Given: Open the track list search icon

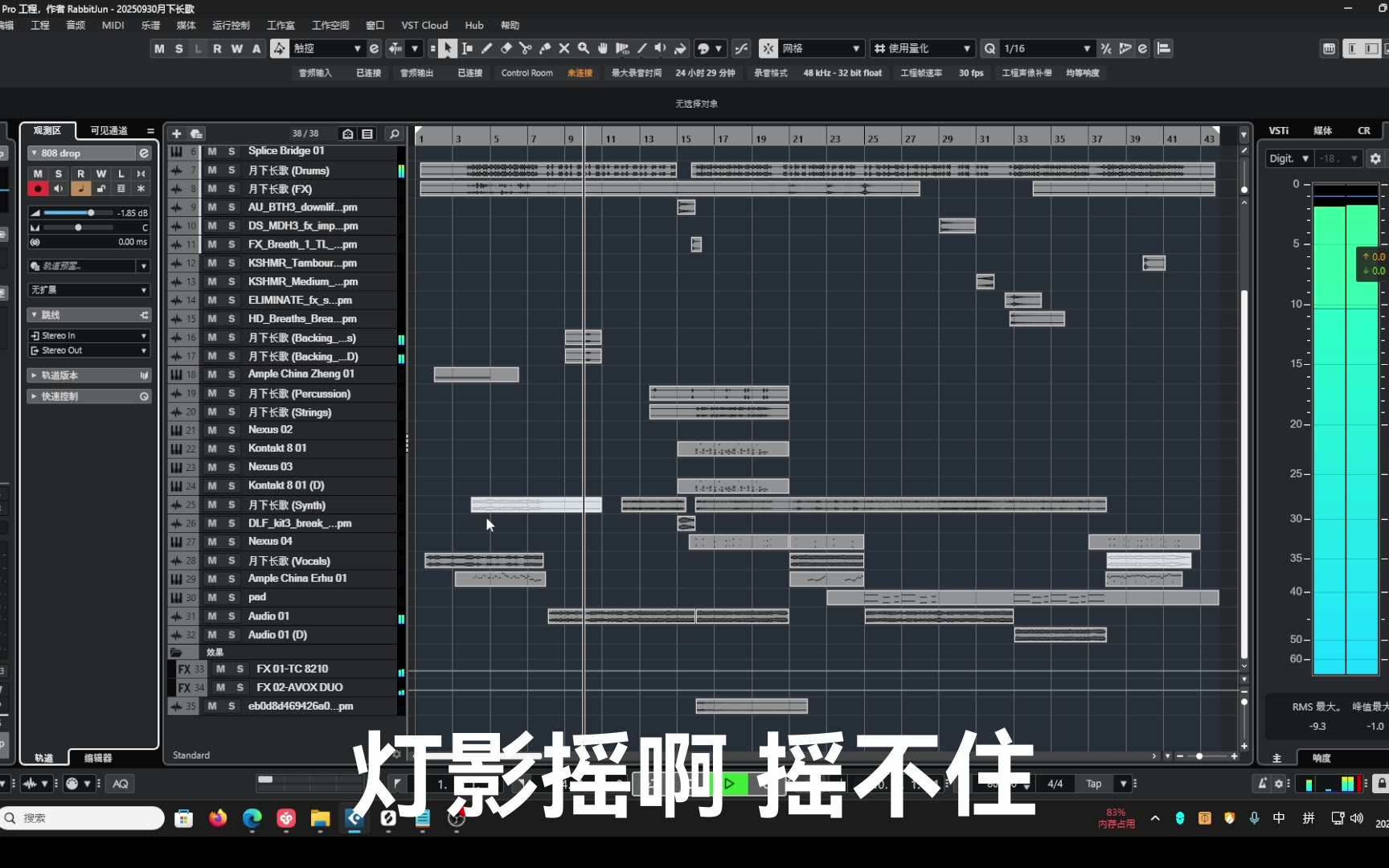Looking at the screenshot, I should pyautogui.click(x=394, y=133).
